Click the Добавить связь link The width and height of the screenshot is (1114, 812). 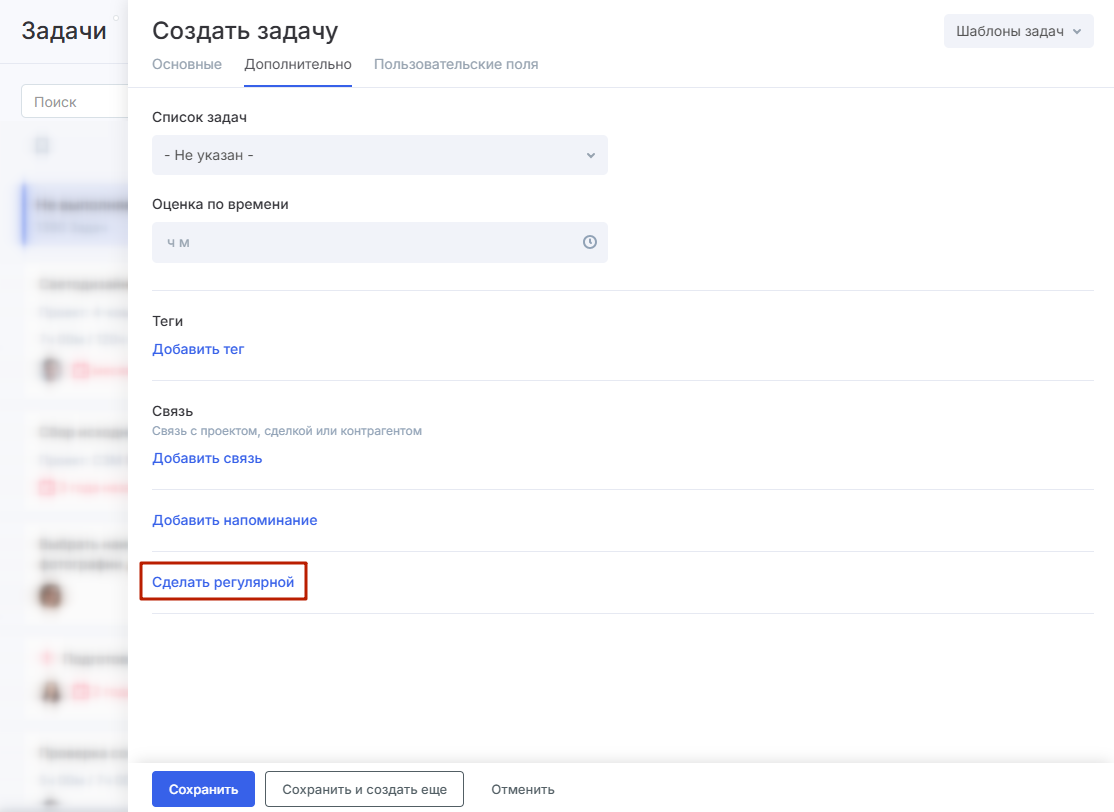tap(207, 459)
